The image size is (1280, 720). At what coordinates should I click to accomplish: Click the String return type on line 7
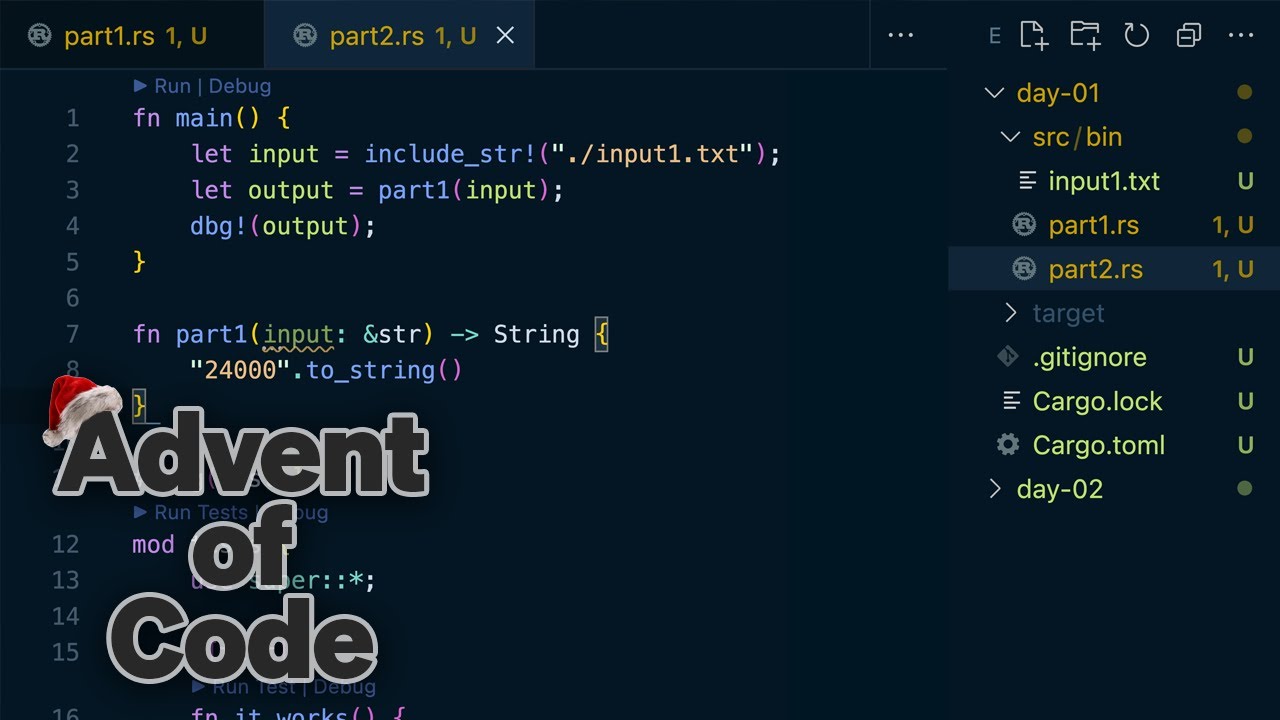tap(536, 334)
